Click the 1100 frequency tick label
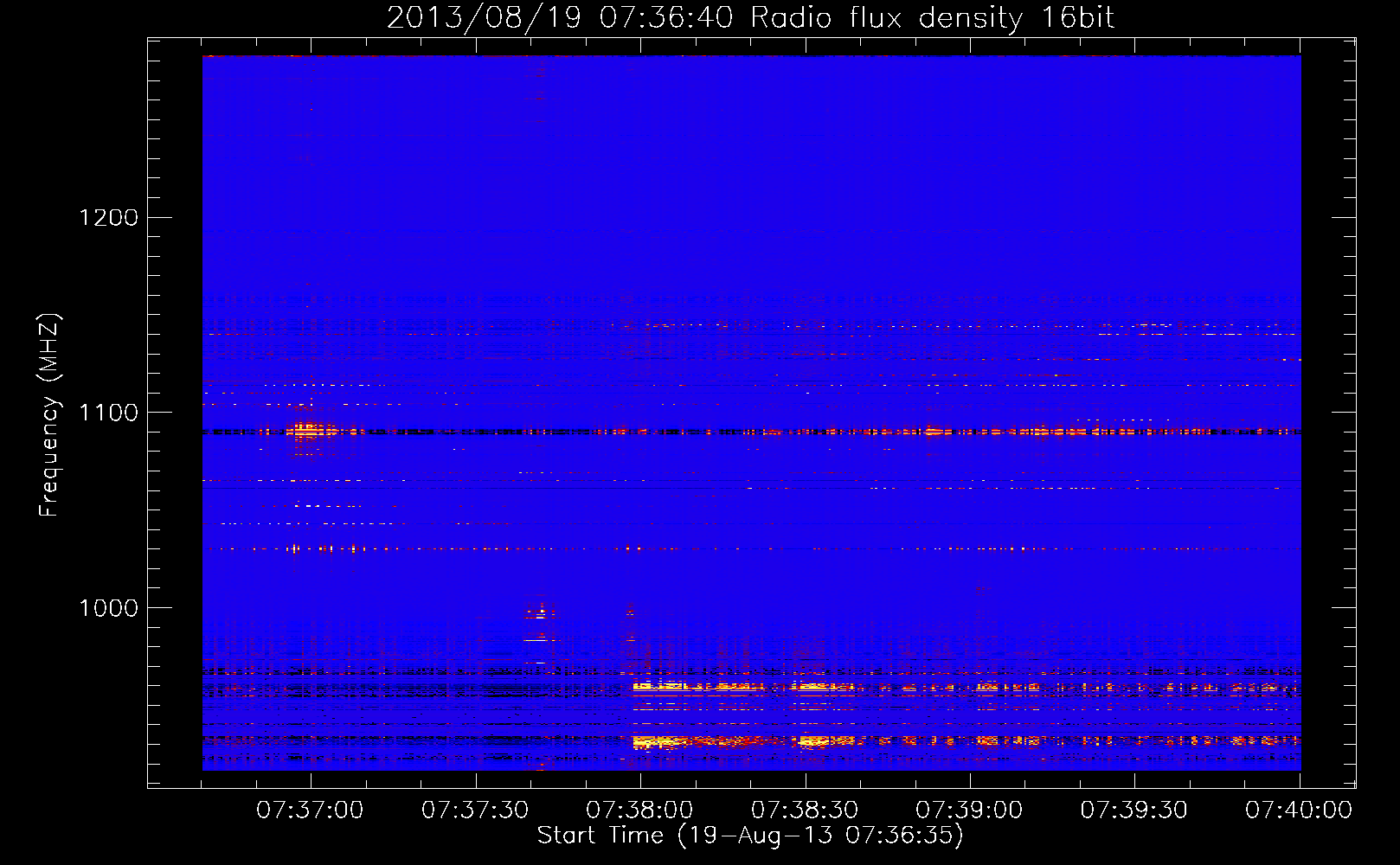 coord(108,413)
